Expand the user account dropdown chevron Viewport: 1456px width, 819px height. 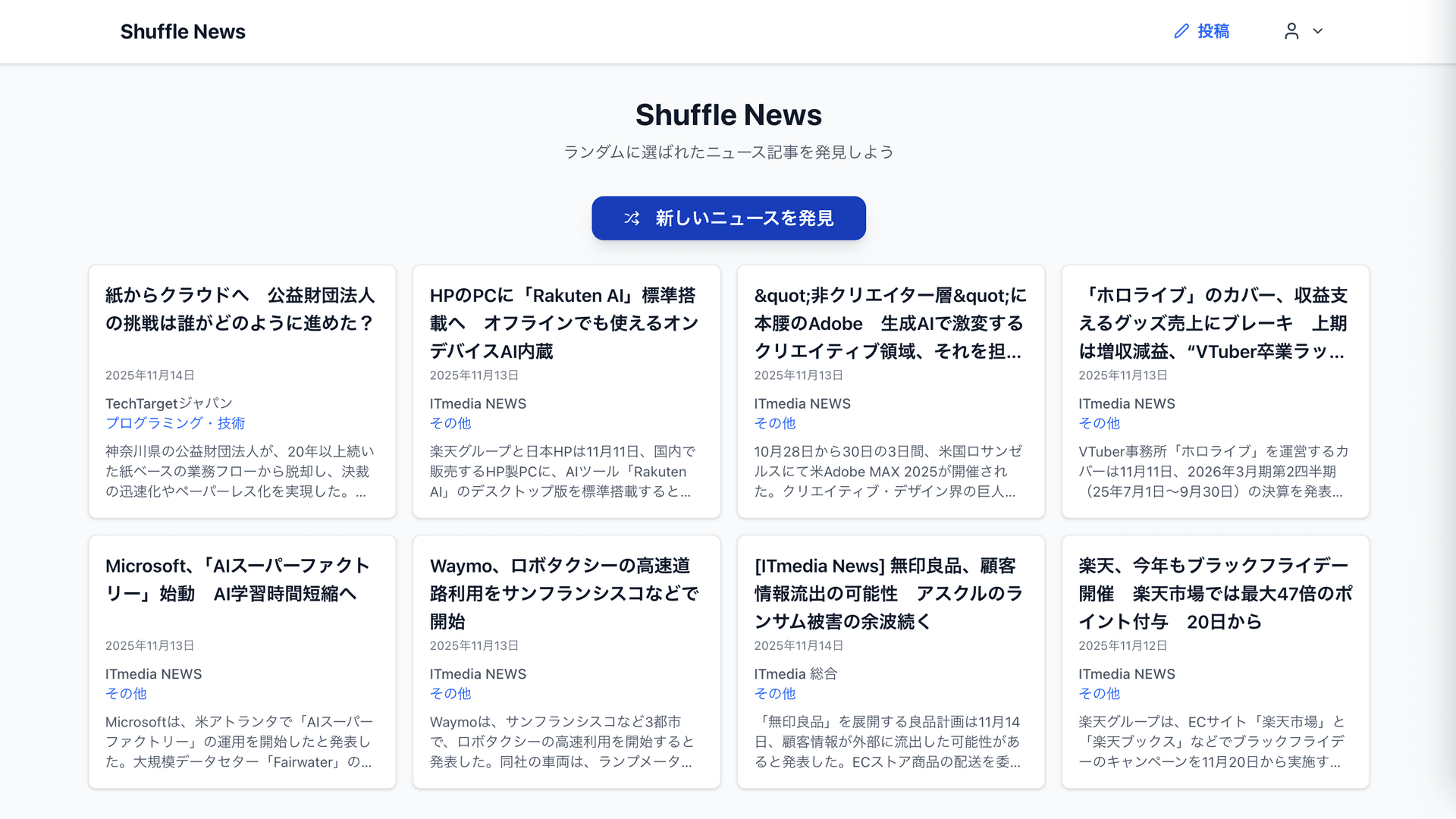point(1318,31)
